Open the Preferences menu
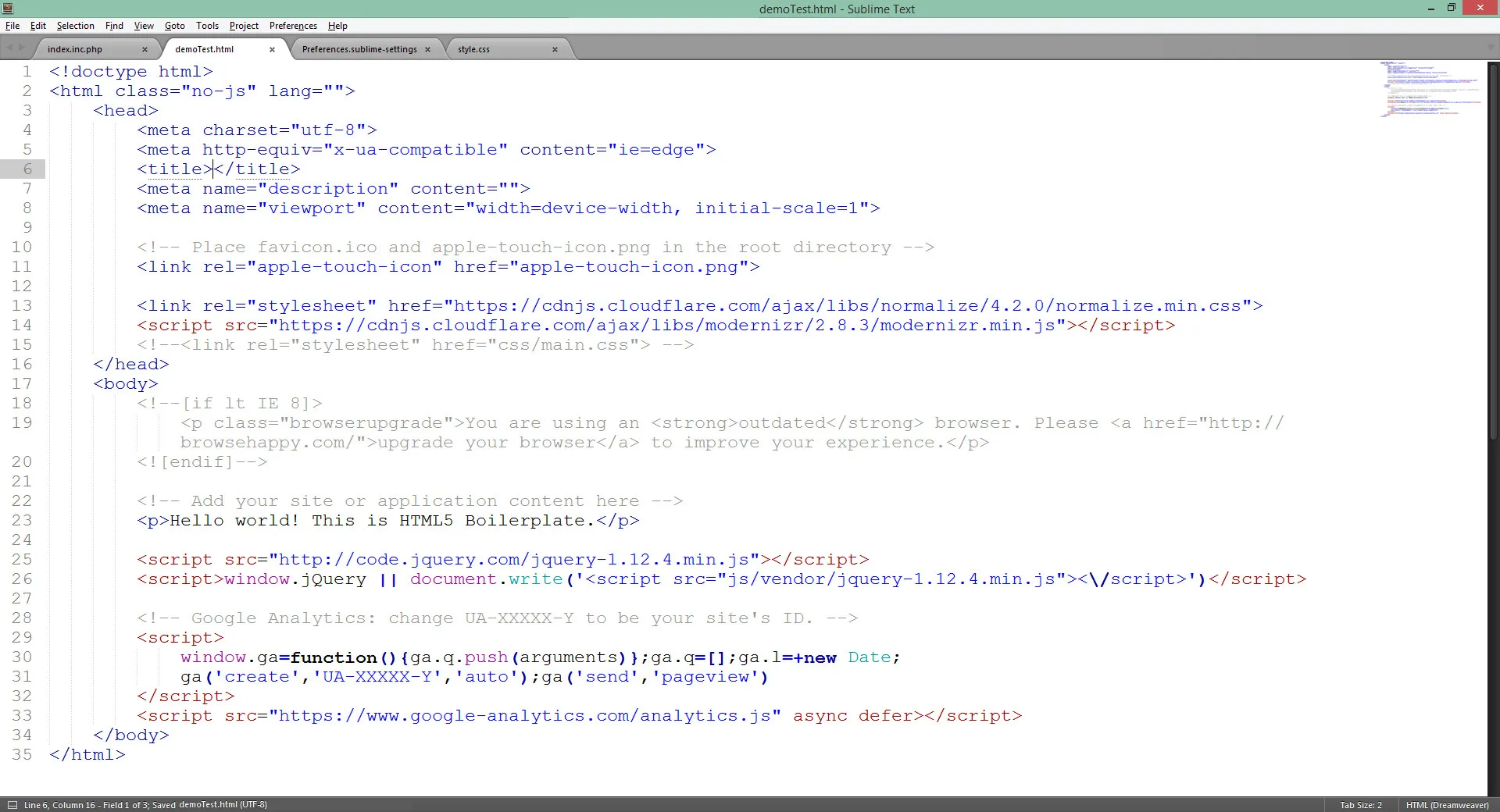This screenshot has height=812, width=1500. [x=293, y=26]
